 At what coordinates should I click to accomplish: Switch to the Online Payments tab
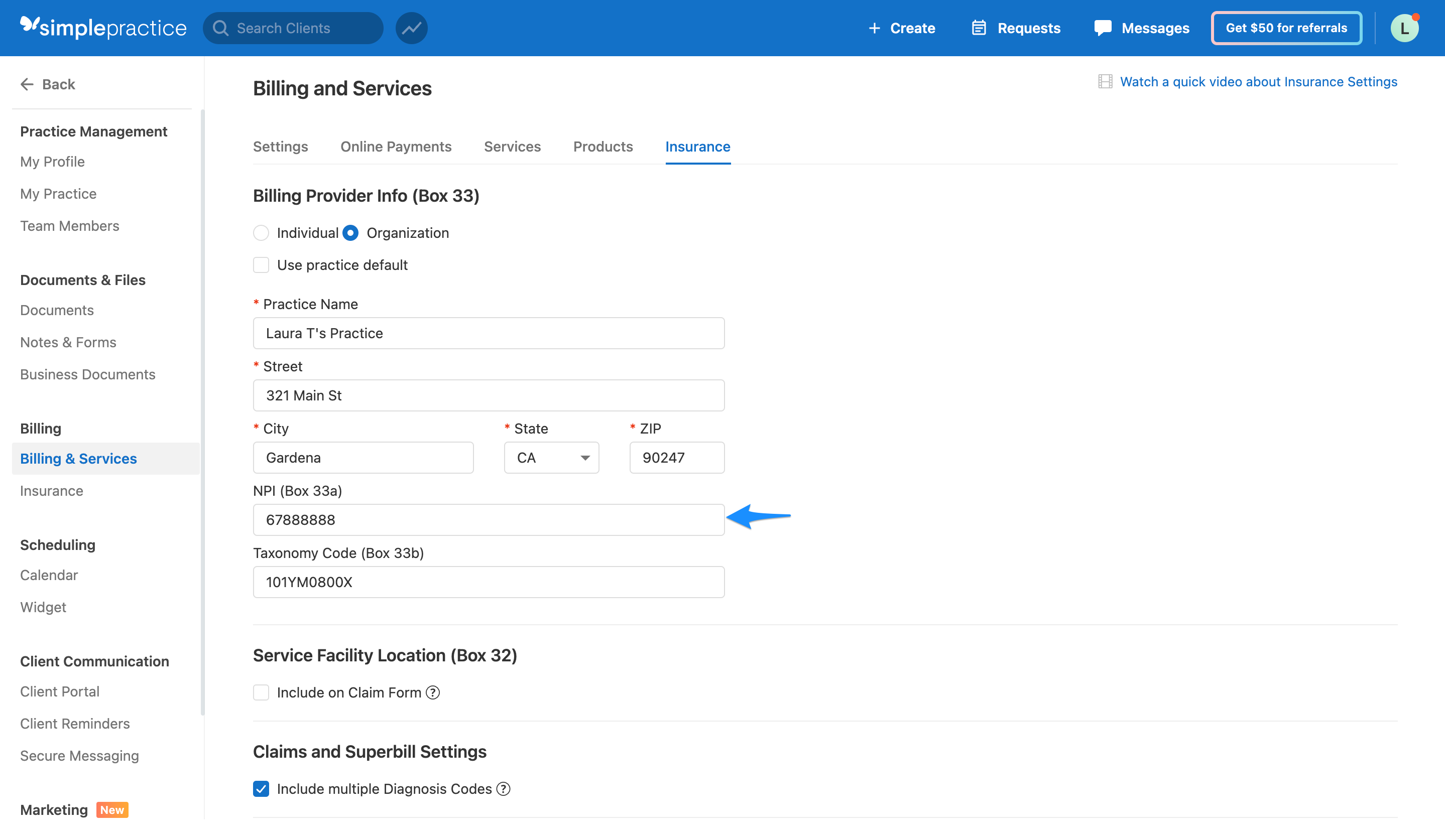click(x=396, y=147)
